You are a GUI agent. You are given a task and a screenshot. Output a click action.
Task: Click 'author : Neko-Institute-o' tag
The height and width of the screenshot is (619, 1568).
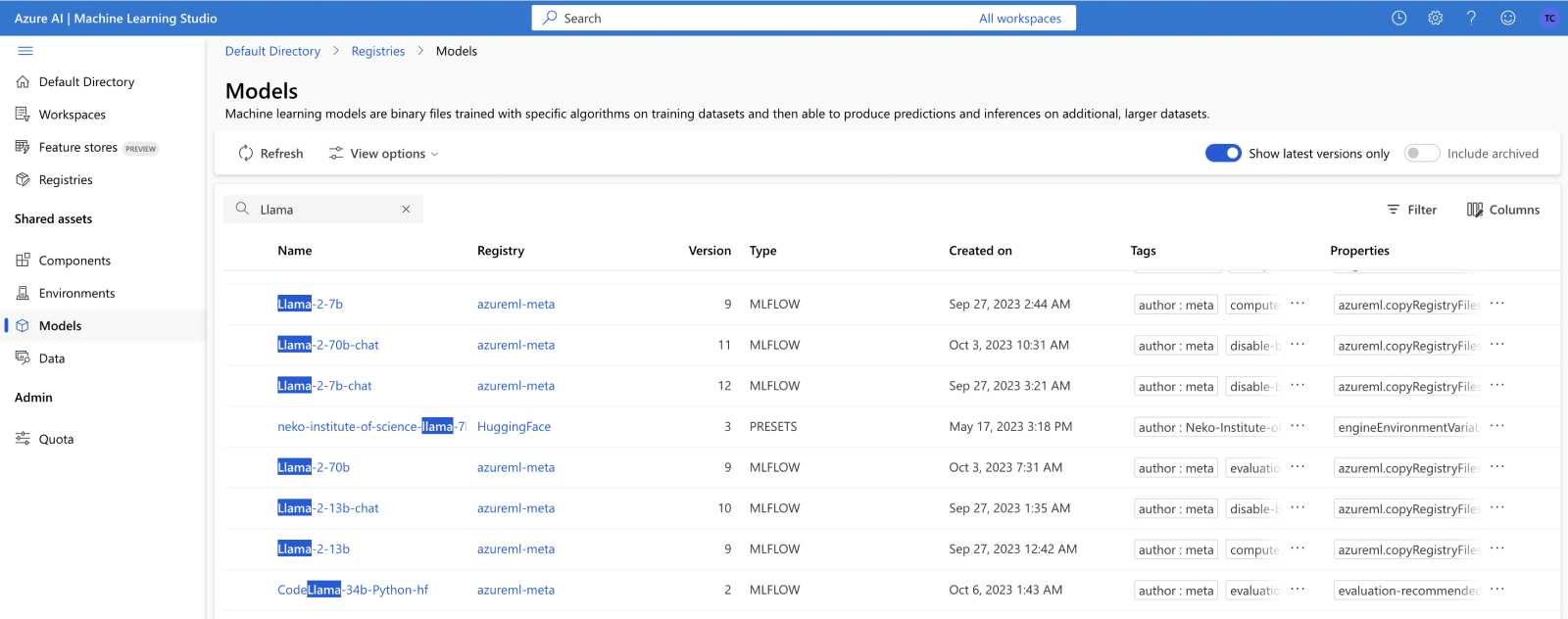tap(1208, 427)
